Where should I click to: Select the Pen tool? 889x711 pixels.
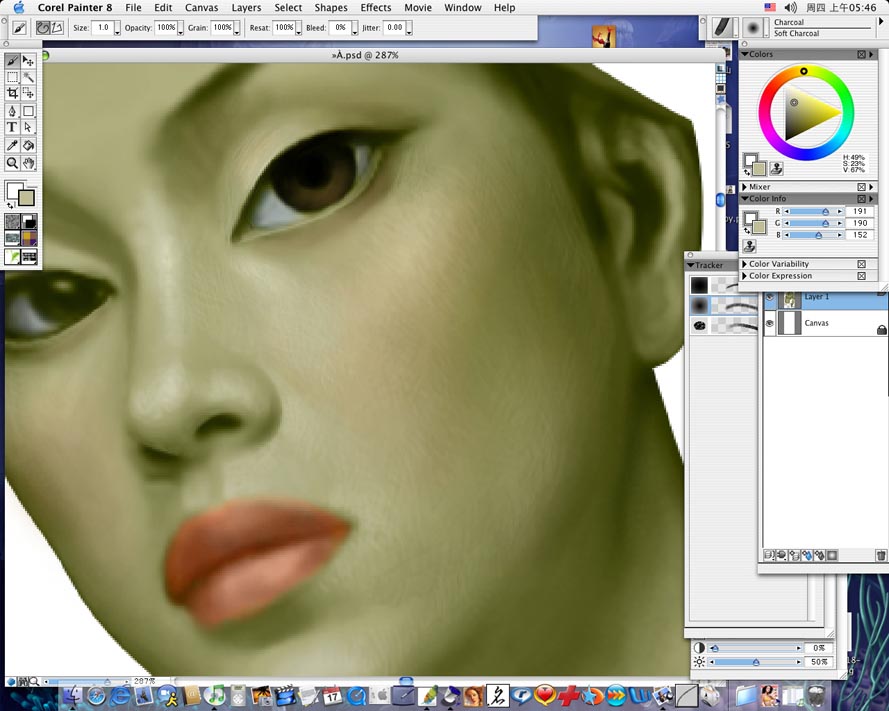coord(12,111)
